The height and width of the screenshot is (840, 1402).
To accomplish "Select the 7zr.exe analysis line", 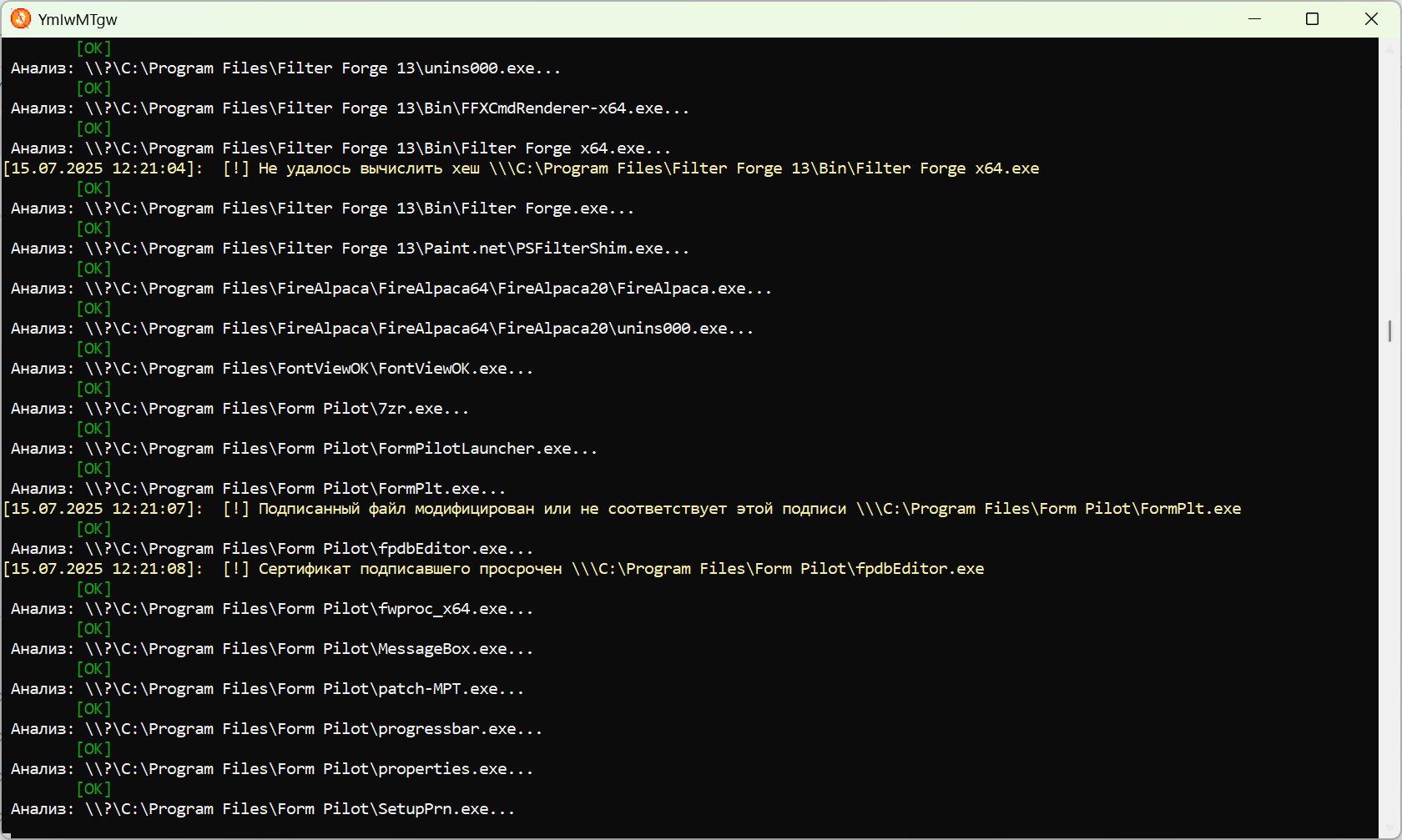I will pyautogui.click(x=240, y=409).
